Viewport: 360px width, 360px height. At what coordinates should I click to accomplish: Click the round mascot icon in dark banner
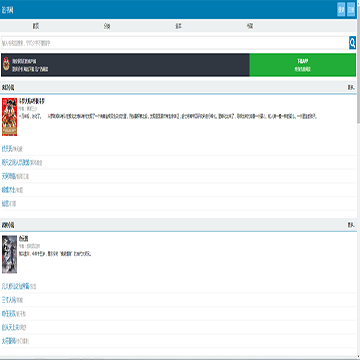click(x=6, y=64)
